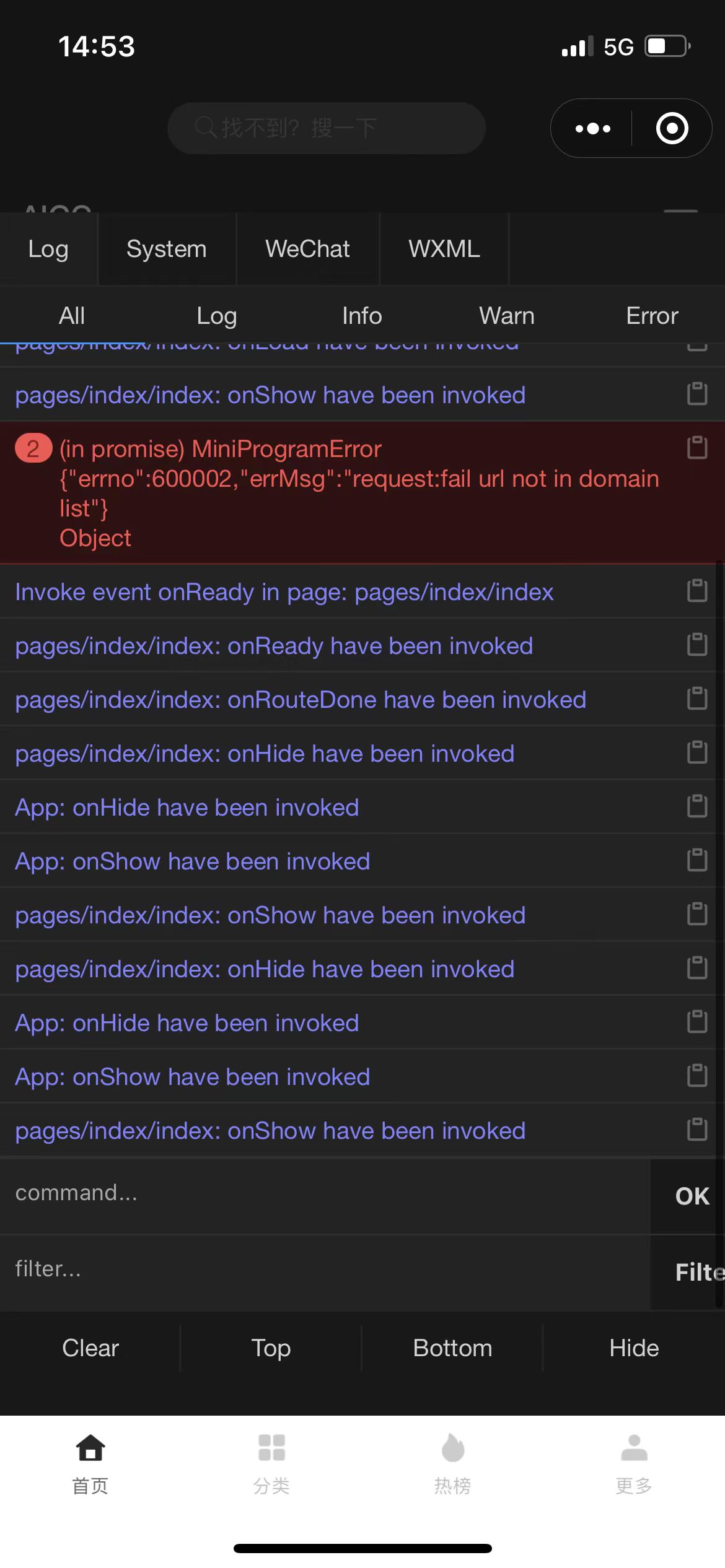The height and width of the screenshot is (1568, 725).
Task: Clear the console logs
Action: pos(90,1348)
